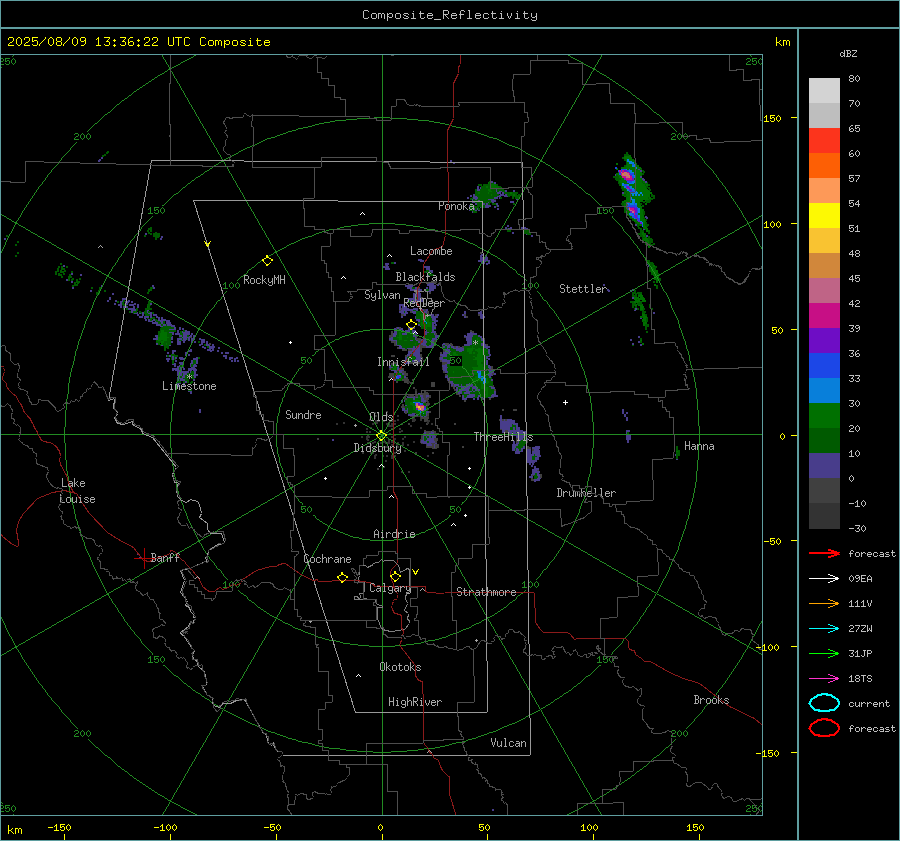Viewport: 900px width, 841px height.
Task: Click the yellow diamond marker at Calgary
Action: (395, 576)
